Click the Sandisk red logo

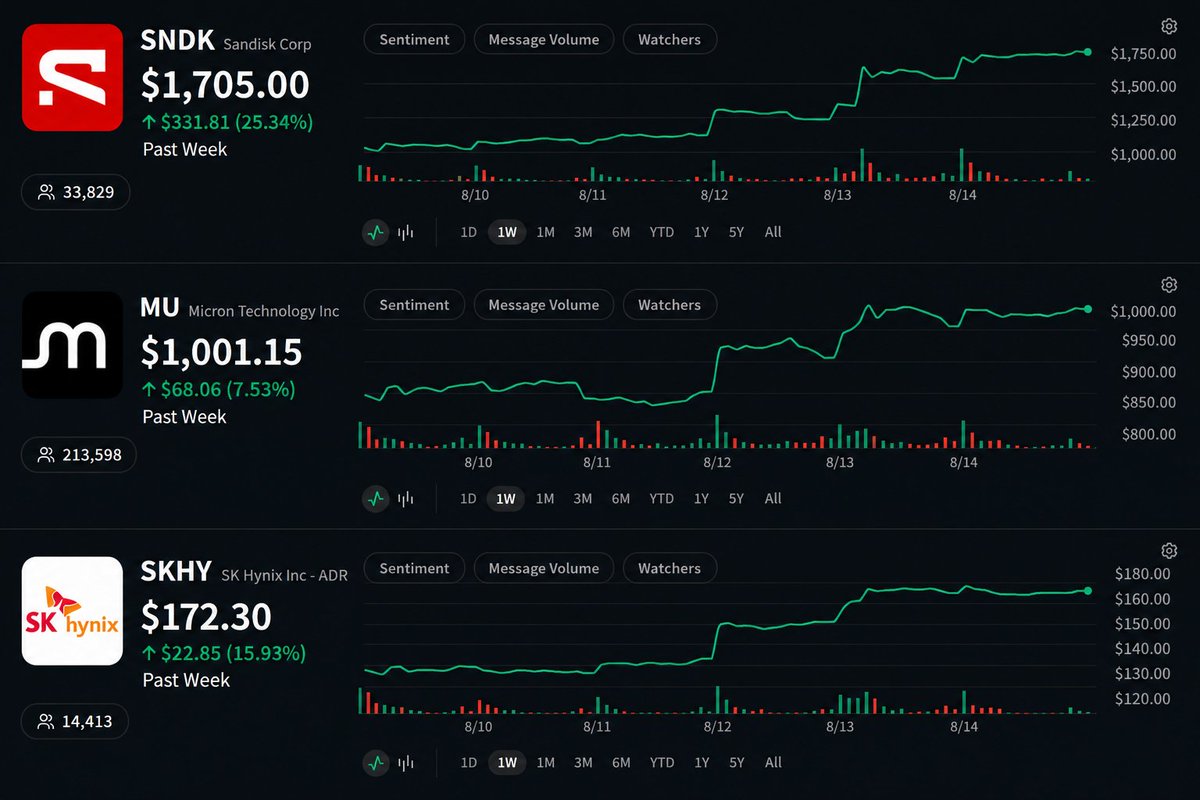(x=72, y=77)
